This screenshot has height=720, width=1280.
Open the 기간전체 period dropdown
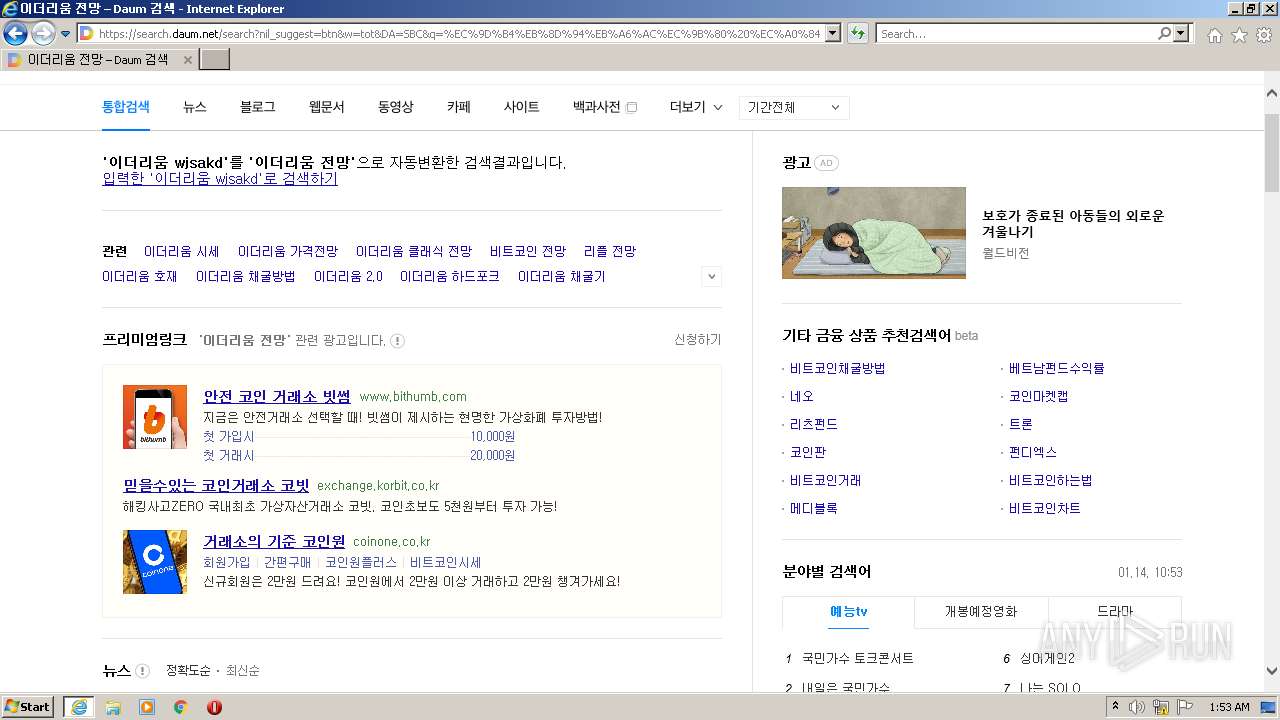click(794, 108)
